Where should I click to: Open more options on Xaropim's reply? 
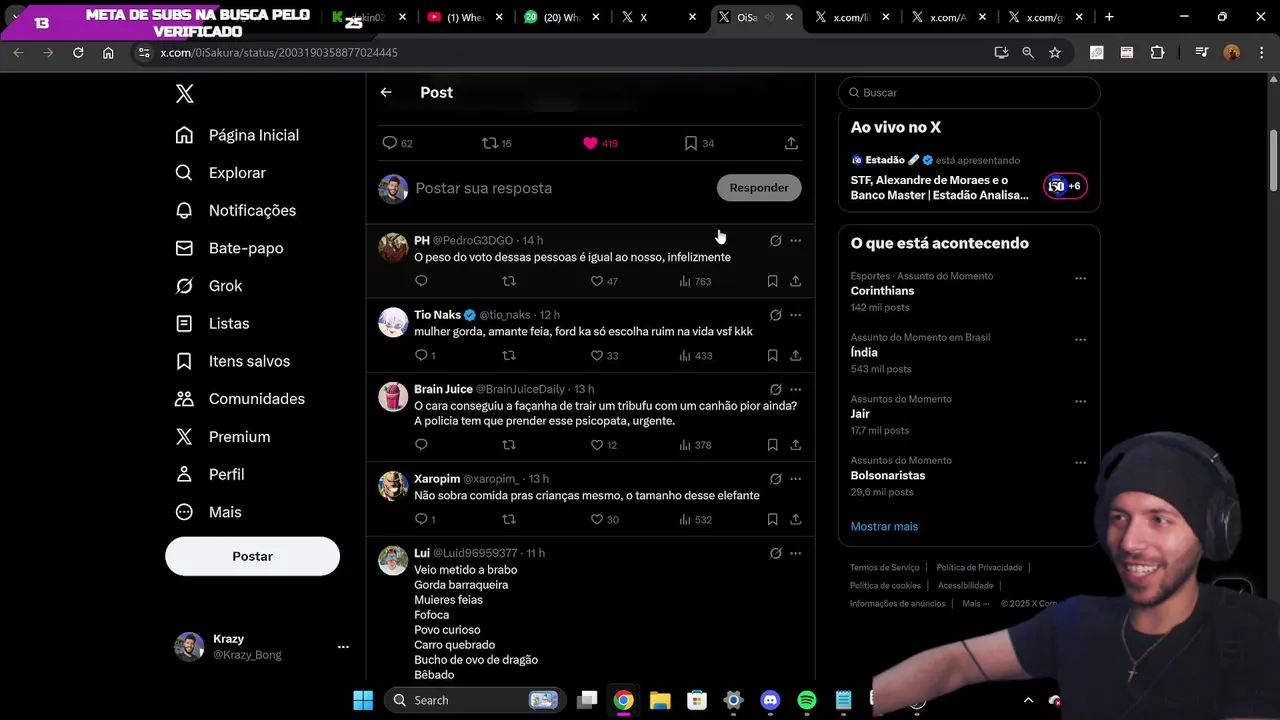795,479
